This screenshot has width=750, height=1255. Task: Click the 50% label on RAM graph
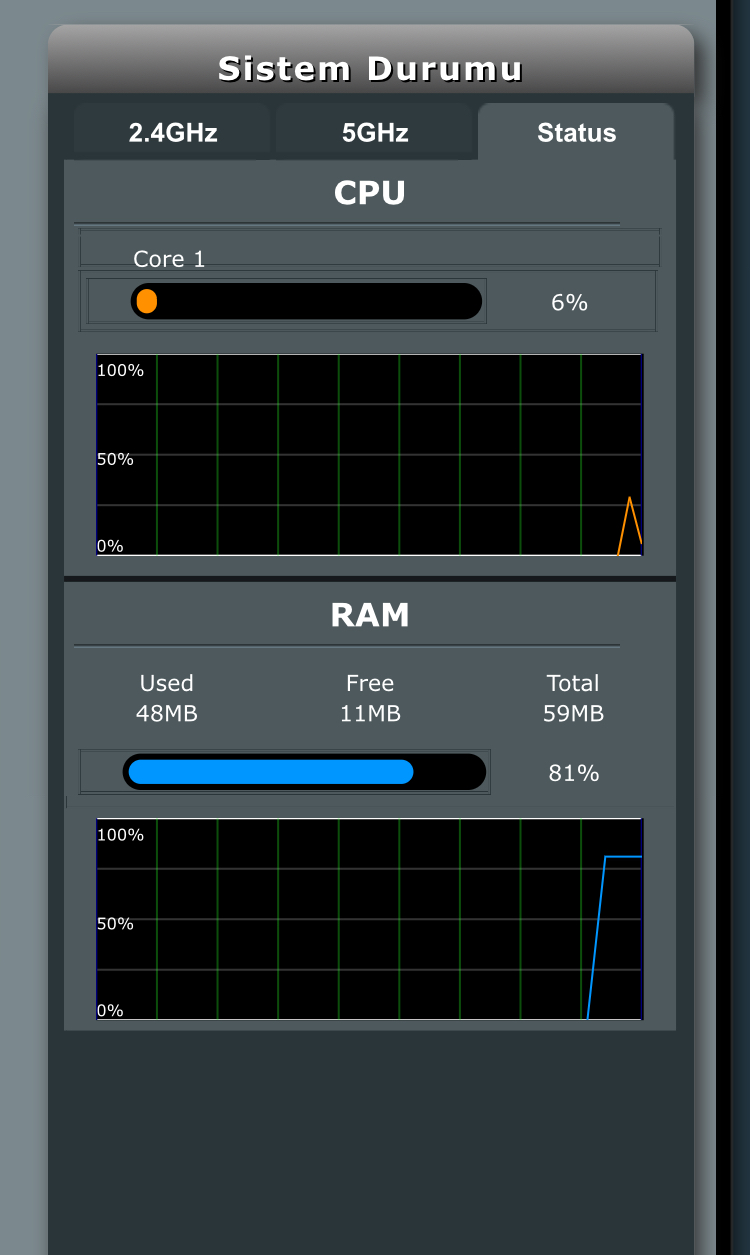115,923
